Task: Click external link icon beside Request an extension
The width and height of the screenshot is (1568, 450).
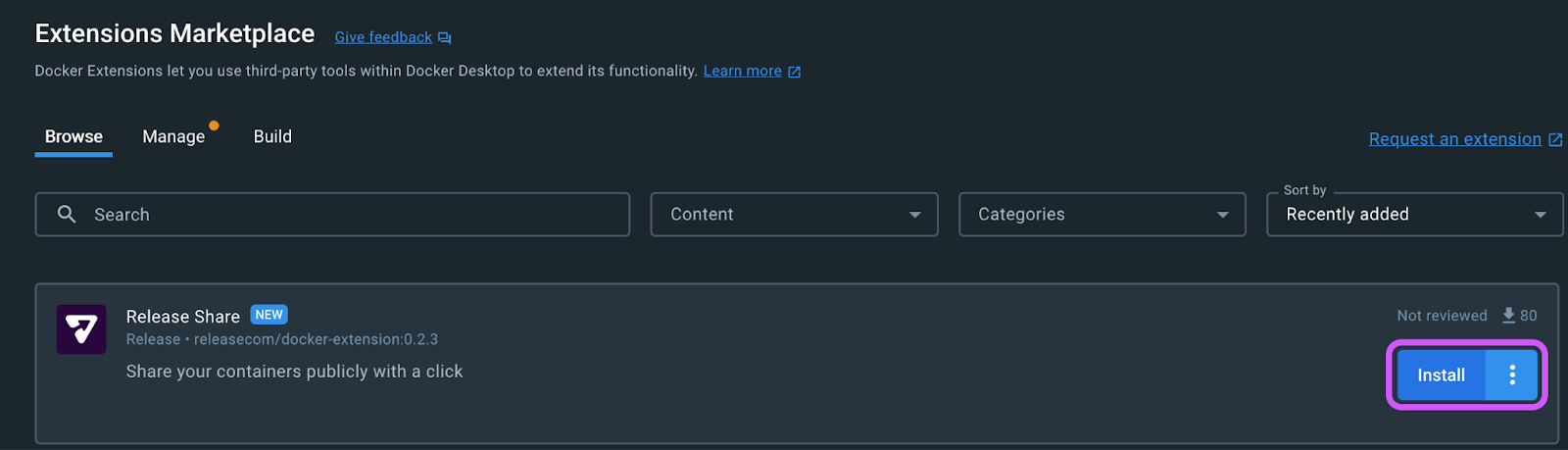Action: pos(1555,139)
